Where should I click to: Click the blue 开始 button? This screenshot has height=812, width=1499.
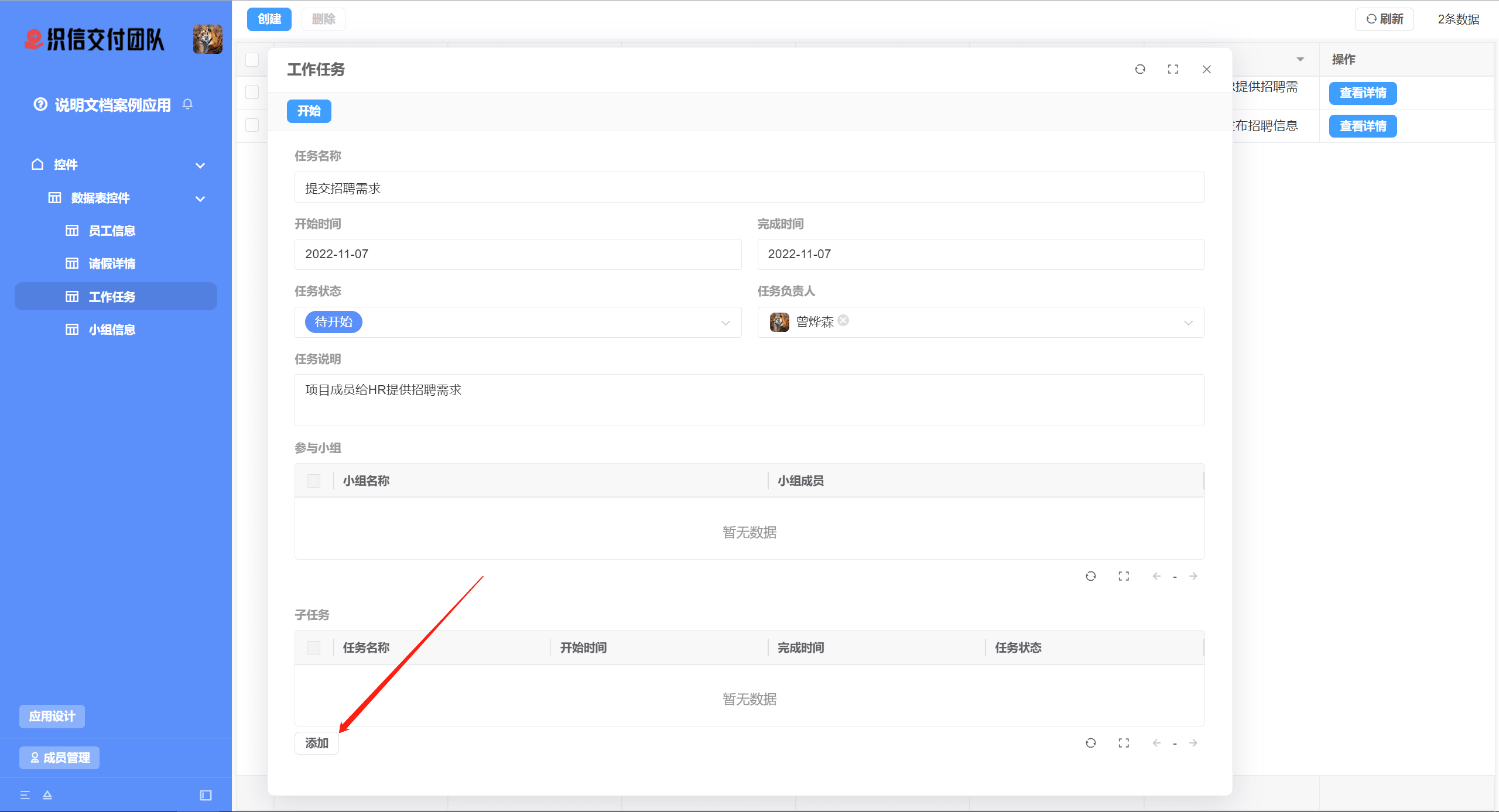tap(309, 111)
